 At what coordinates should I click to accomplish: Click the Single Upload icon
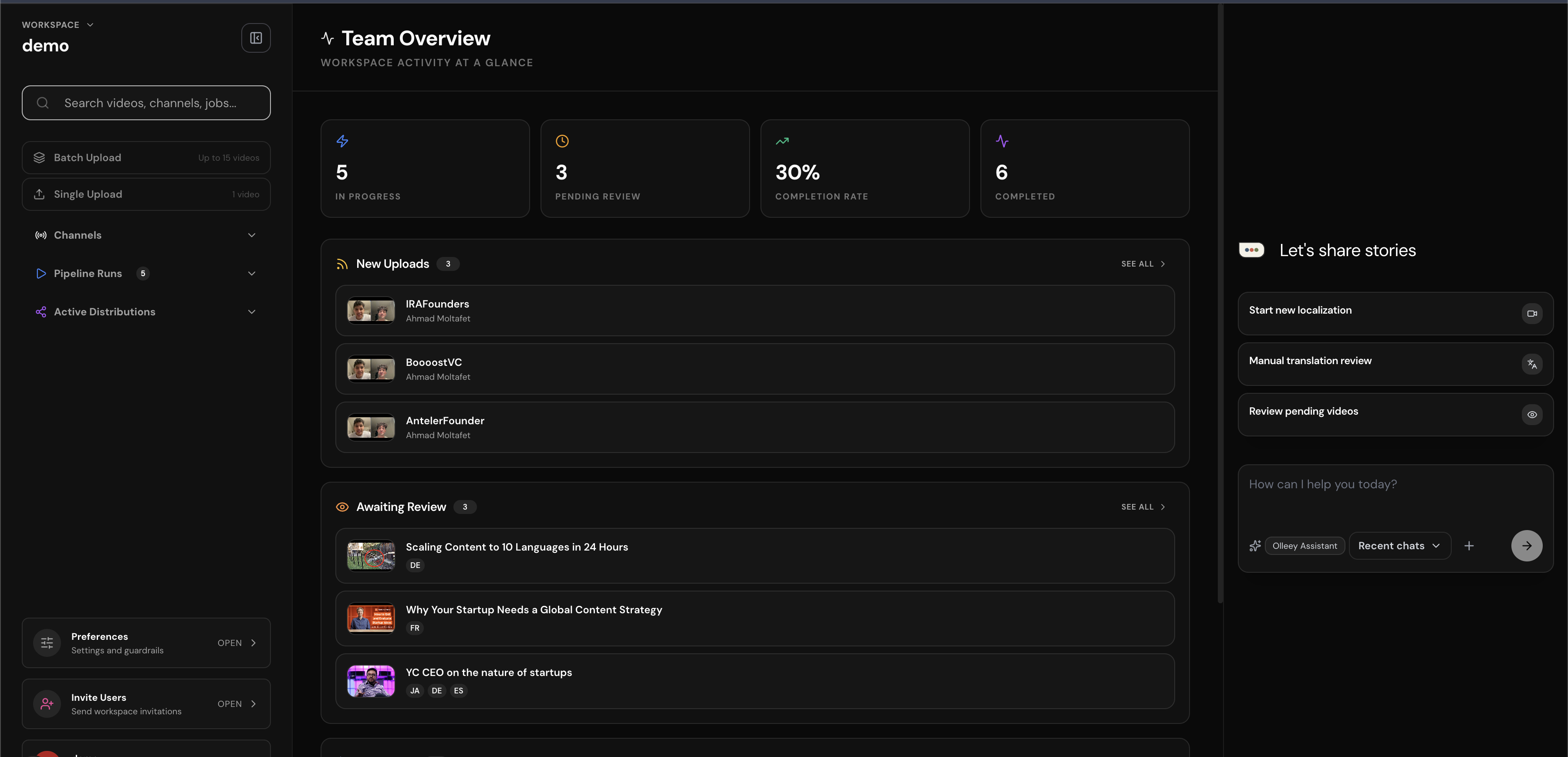[39, 193]
